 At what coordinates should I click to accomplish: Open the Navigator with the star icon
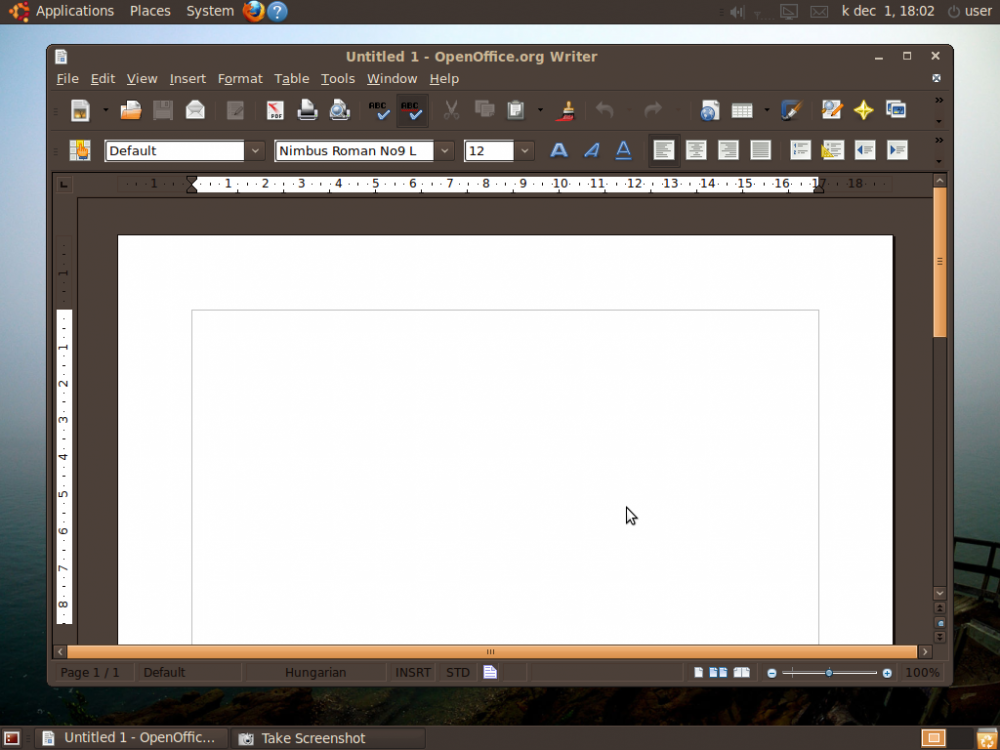click(x=863, y=110)
